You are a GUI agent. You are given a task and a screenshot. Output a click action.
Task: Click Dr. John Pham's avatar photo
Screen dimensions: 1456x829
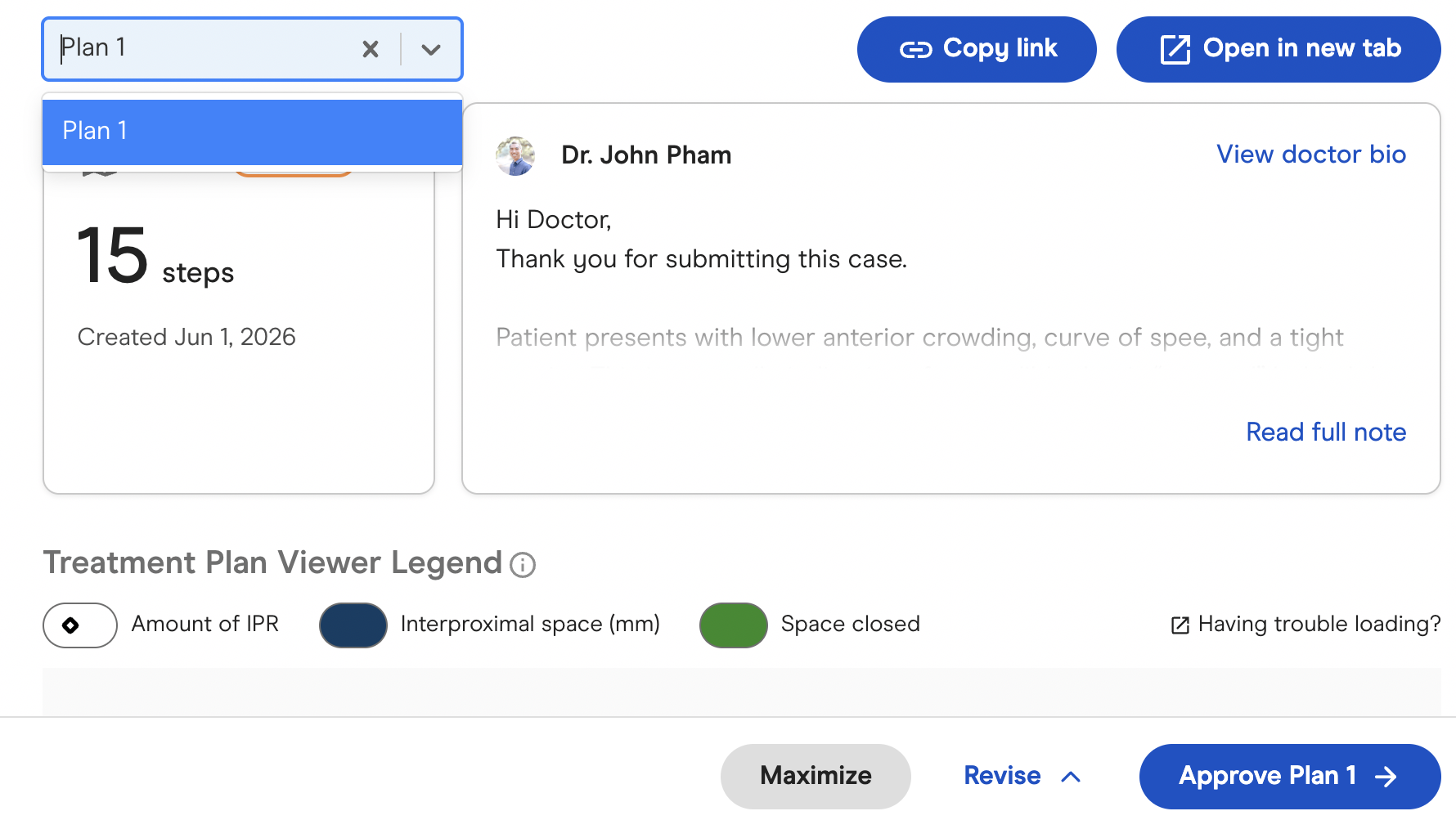point(515,155)
